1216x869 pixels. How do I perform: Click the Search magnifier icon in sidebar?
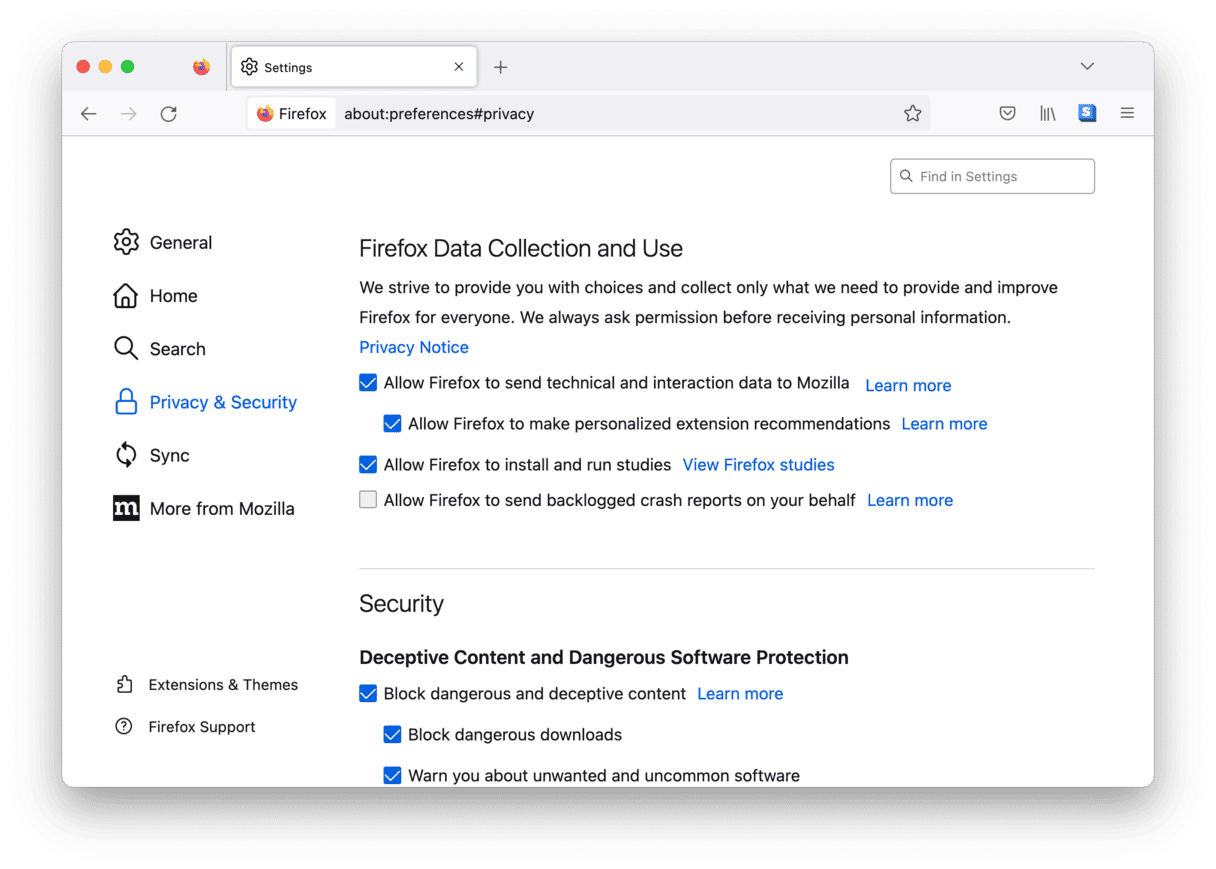click(x=126, y=348)
